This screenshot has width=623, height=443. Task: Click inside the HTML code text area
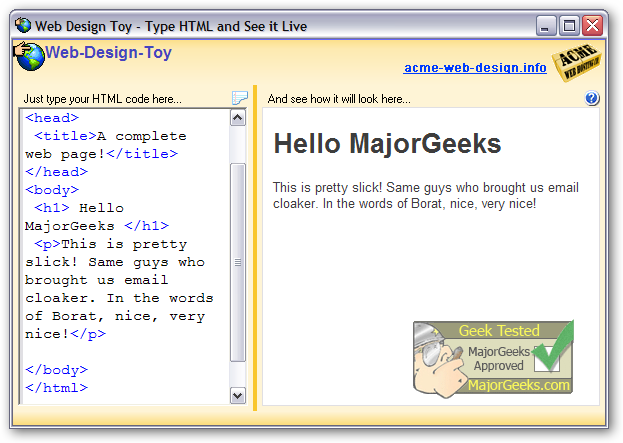coord(125,256)
